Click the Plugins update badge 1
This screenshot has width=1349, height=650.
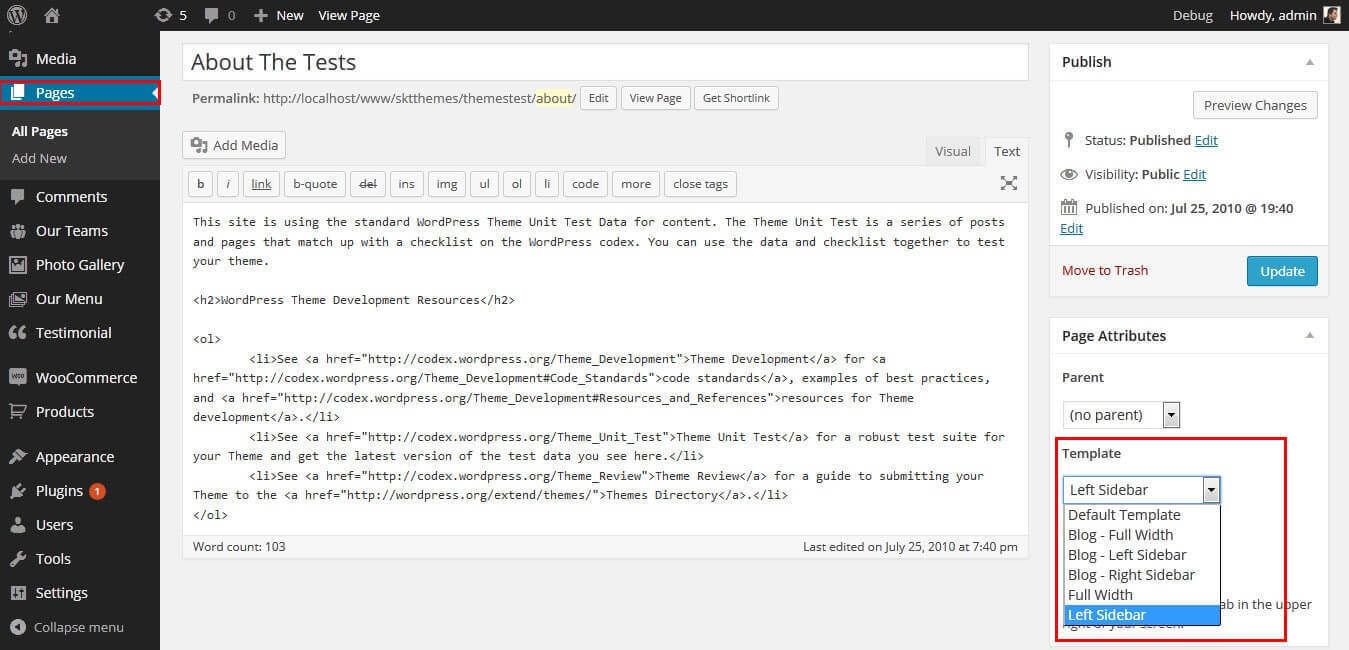tap(97, 491)
